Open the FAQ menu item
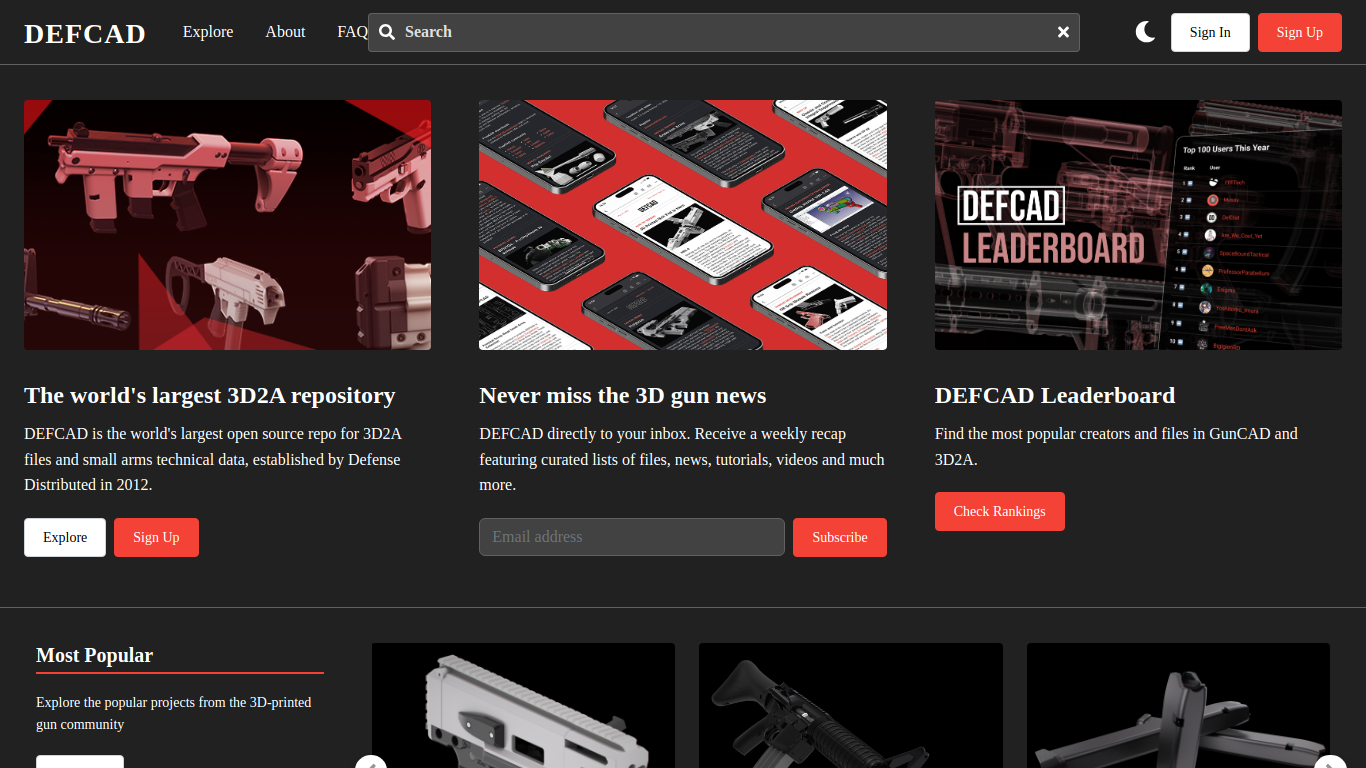Viewport: 1366px width, 768px height. (352, 32)
